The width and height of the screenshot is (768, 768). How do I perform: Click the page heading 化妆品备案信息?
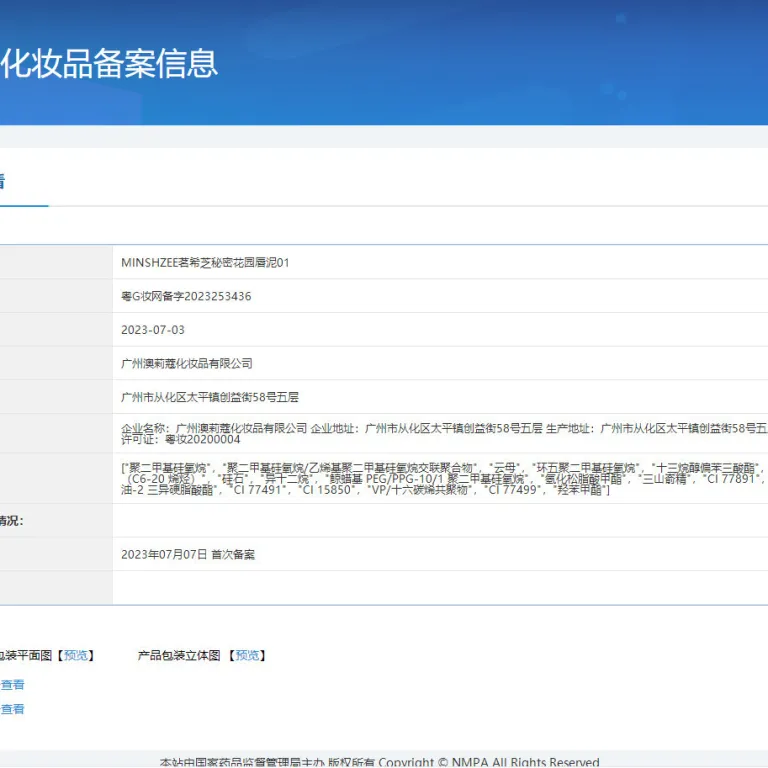[109, 64]
